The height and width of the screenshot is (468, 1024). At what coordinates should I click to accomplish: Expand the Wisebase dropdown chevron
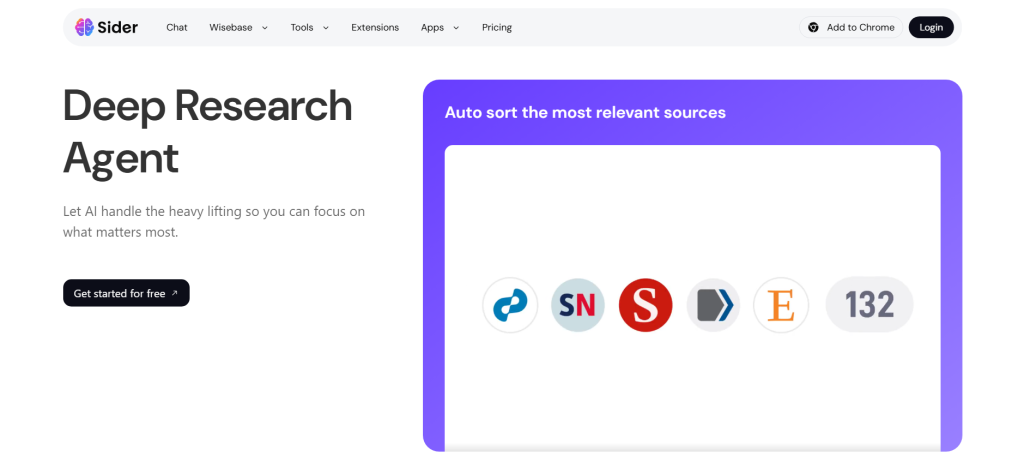pyautogui.click(x=264, y=27)
